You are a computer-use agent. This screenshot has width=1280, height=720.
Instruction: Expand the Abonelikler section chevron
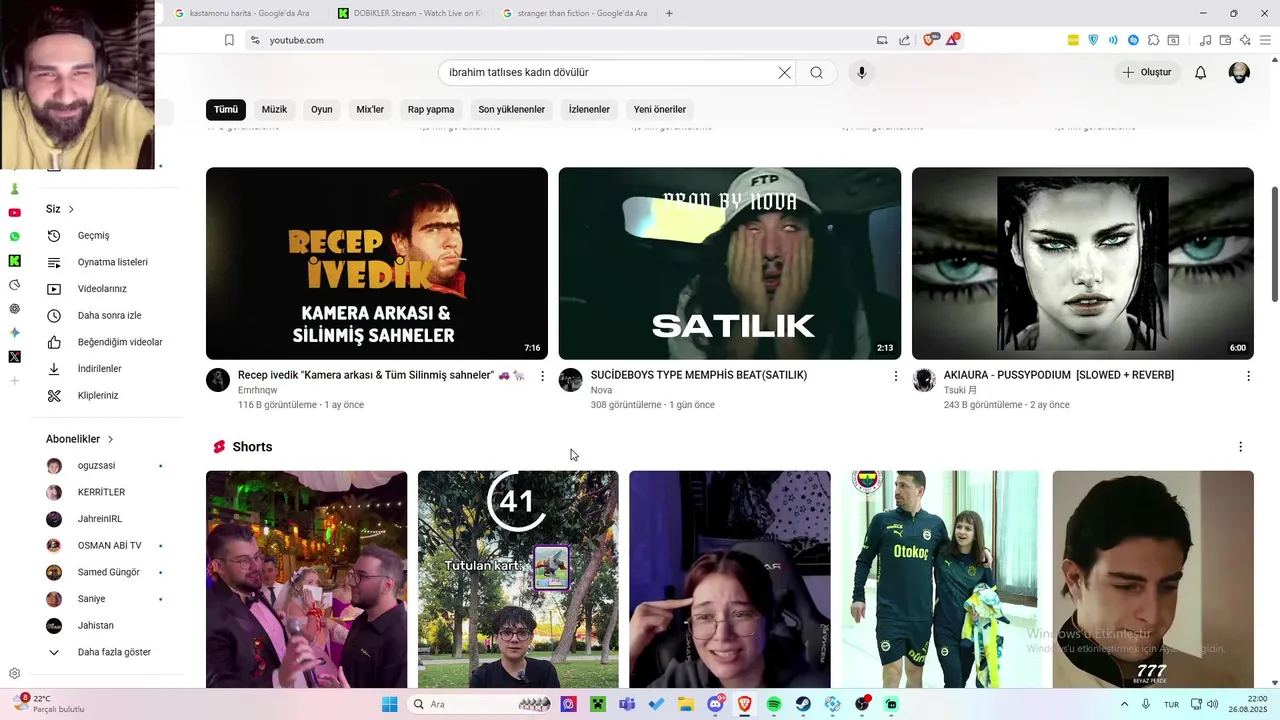pos(110,439)
